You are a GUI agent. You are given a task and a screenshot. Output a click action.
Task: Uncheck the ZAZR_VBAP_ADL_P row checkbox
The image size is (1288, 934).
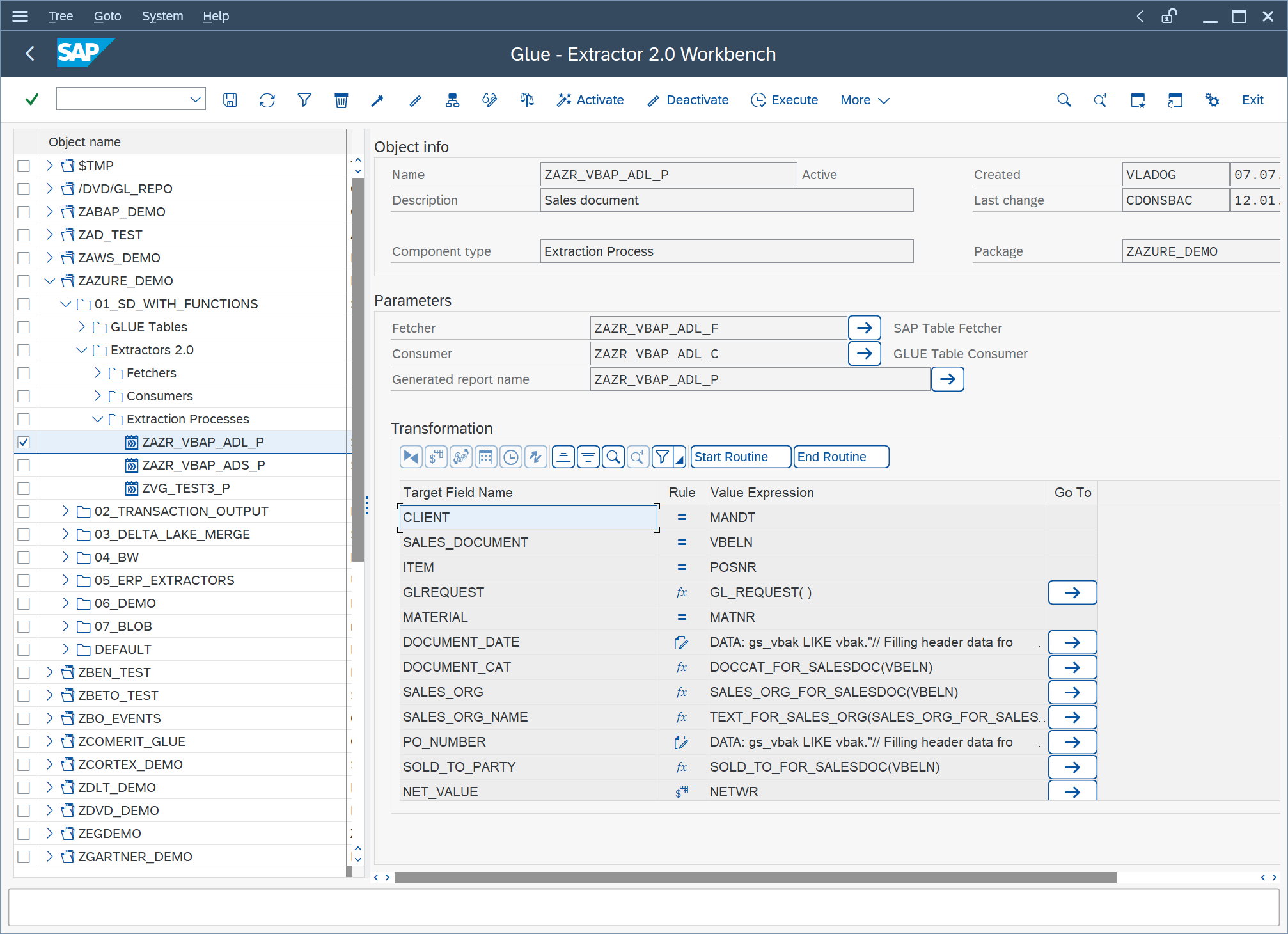tap(24, 442)
